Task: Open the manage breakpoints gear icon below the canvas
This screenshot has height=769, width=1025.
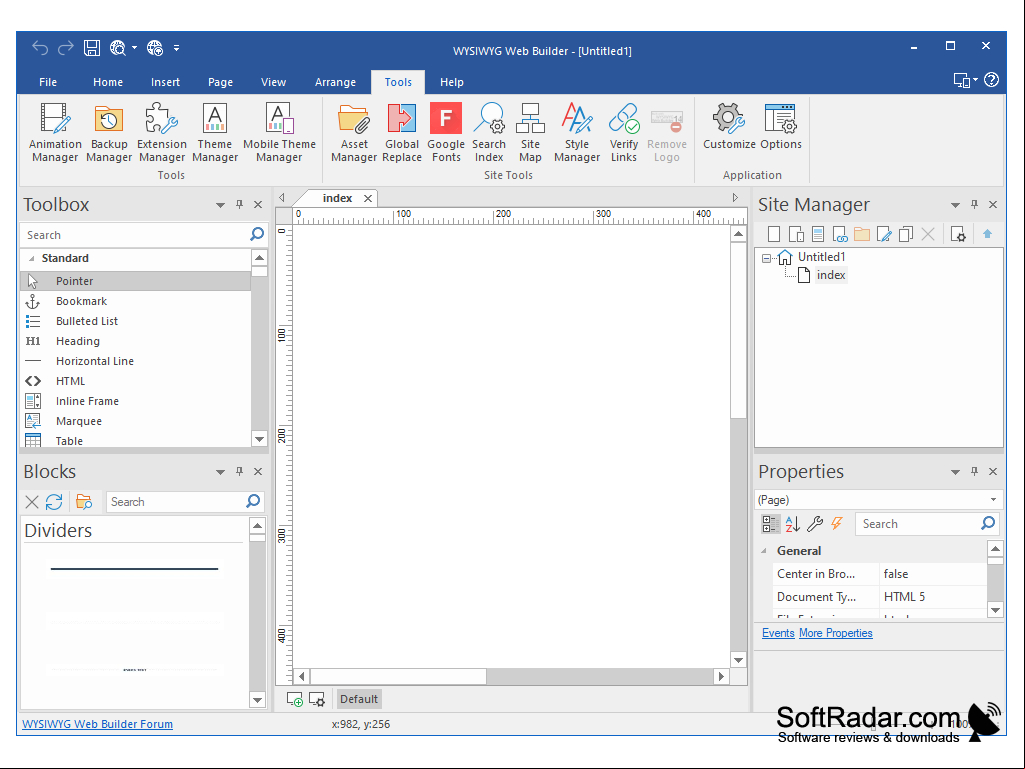Action: (x=317, y=699)
